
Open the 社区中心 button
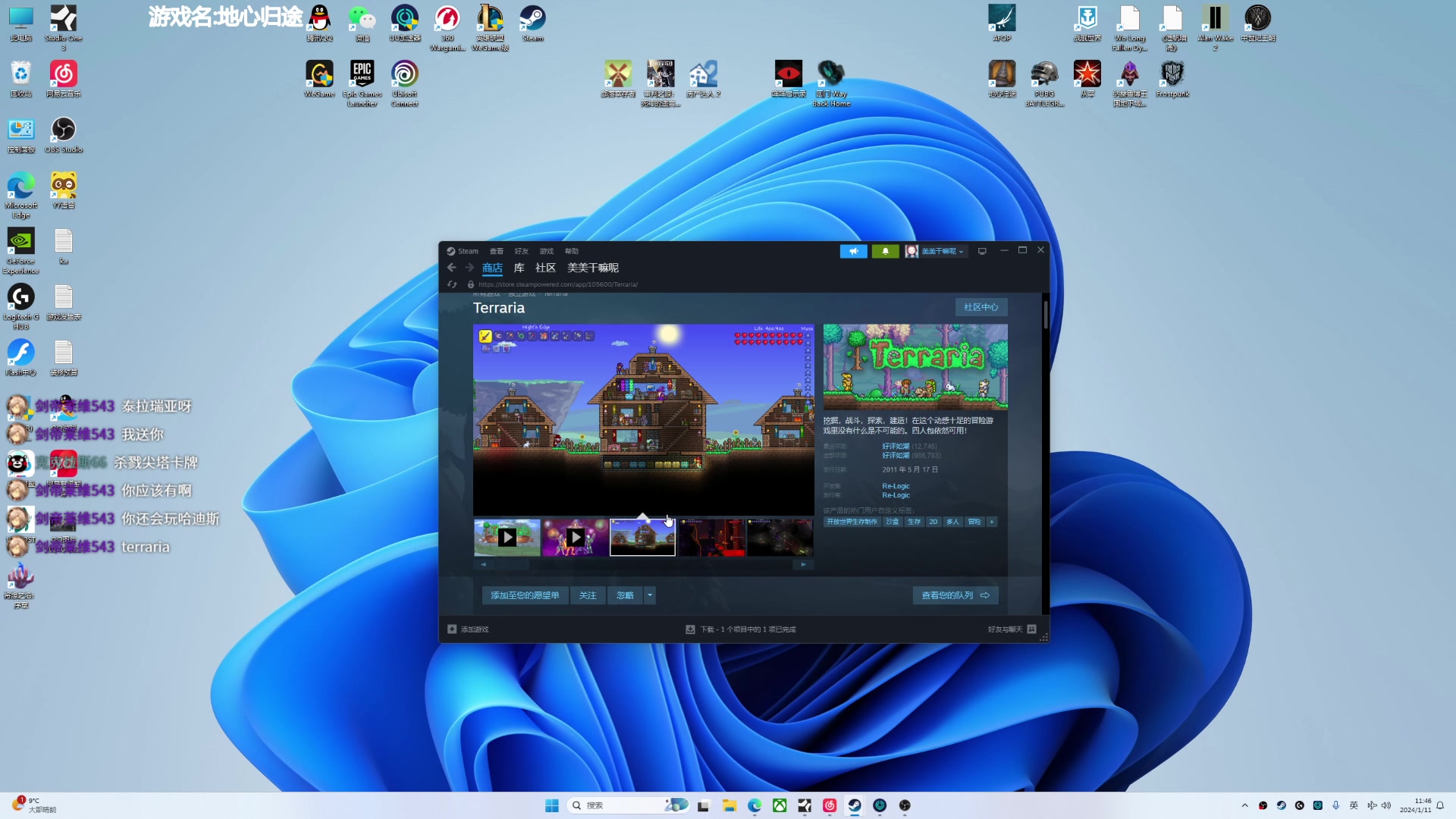pyautogui.click(x=981, y=307)
